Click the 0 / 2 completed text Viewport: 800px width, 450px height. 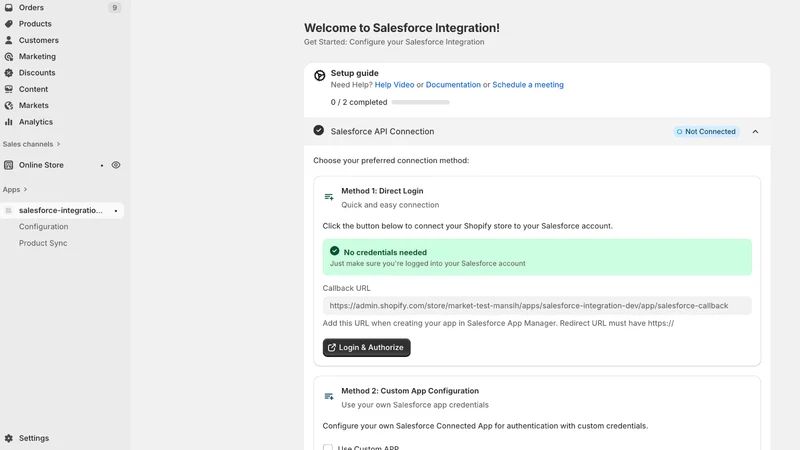point(359,103)
